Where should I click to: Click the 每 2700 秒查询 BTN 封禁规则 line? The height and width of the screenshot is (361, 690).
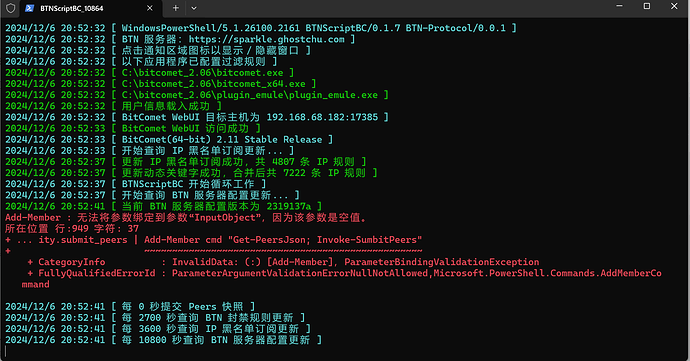pyautogui.click(x=155, y=317)
